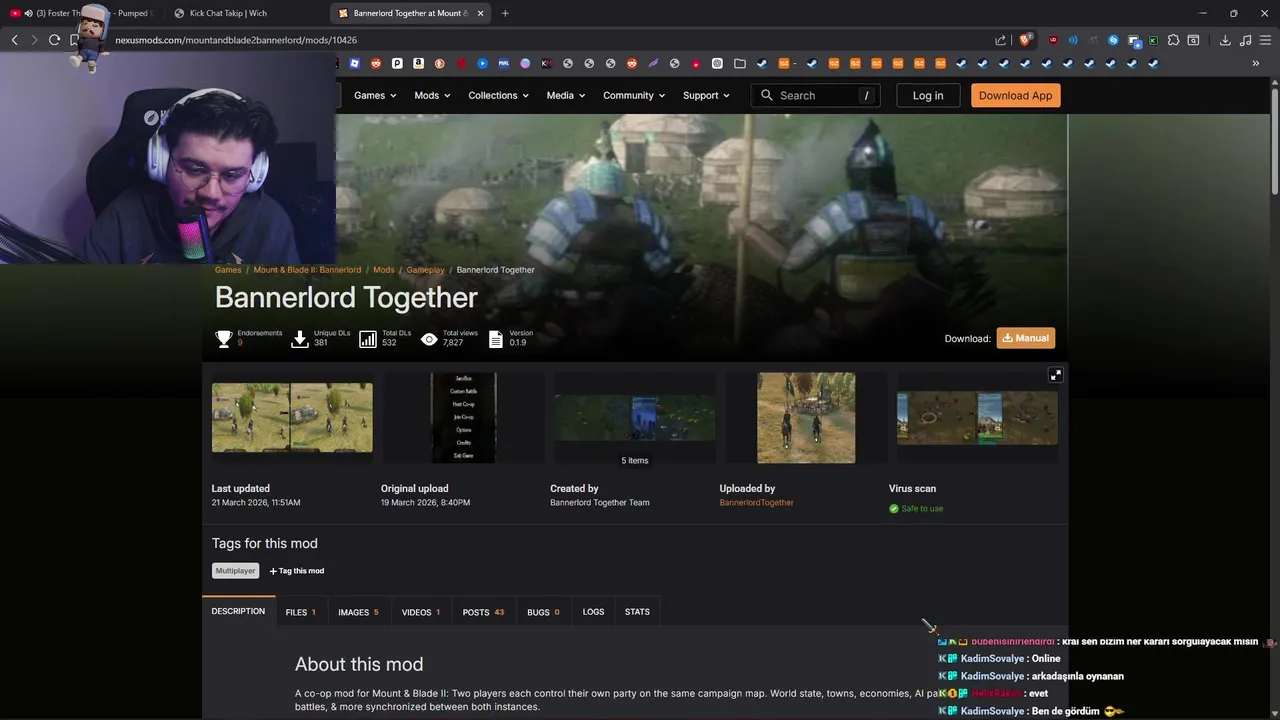Expand the Community dropdown menu

coord(635,95)
